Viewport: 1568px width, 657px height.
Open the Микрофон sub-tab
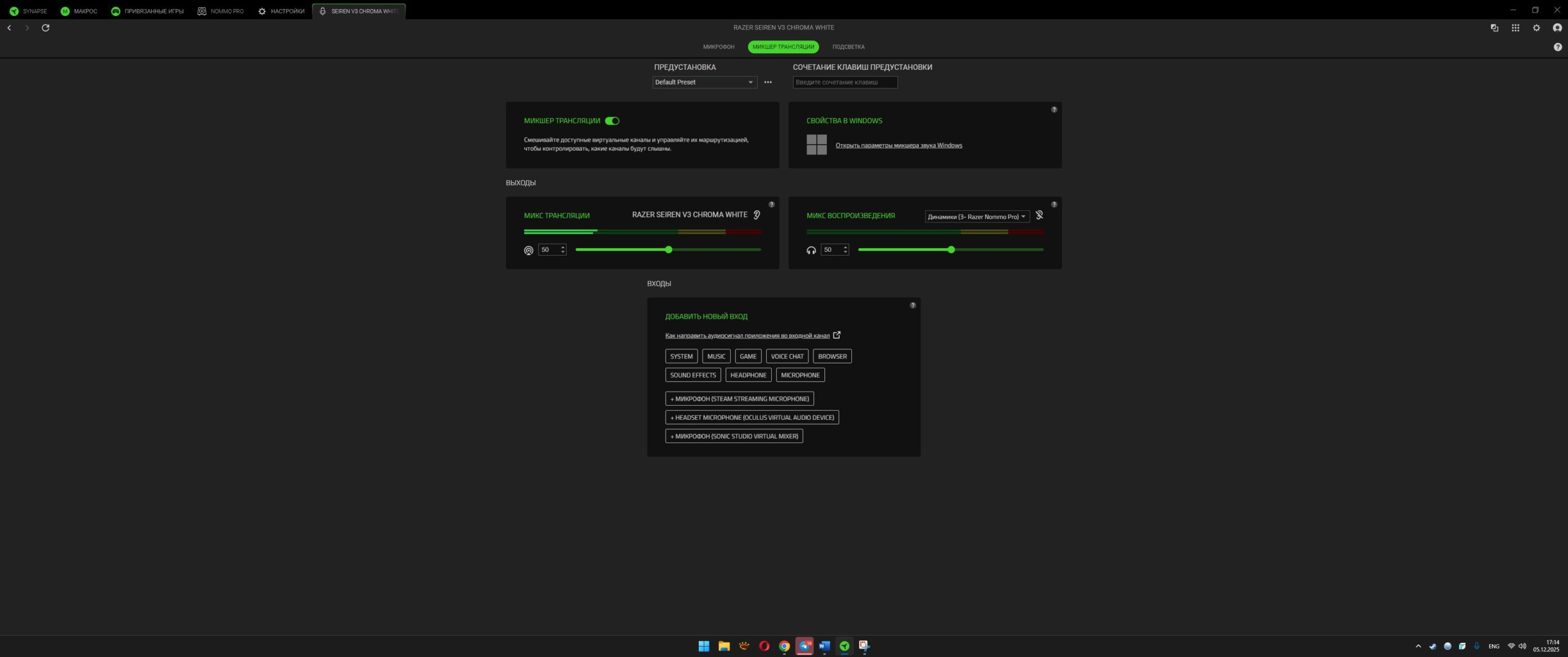718,47
